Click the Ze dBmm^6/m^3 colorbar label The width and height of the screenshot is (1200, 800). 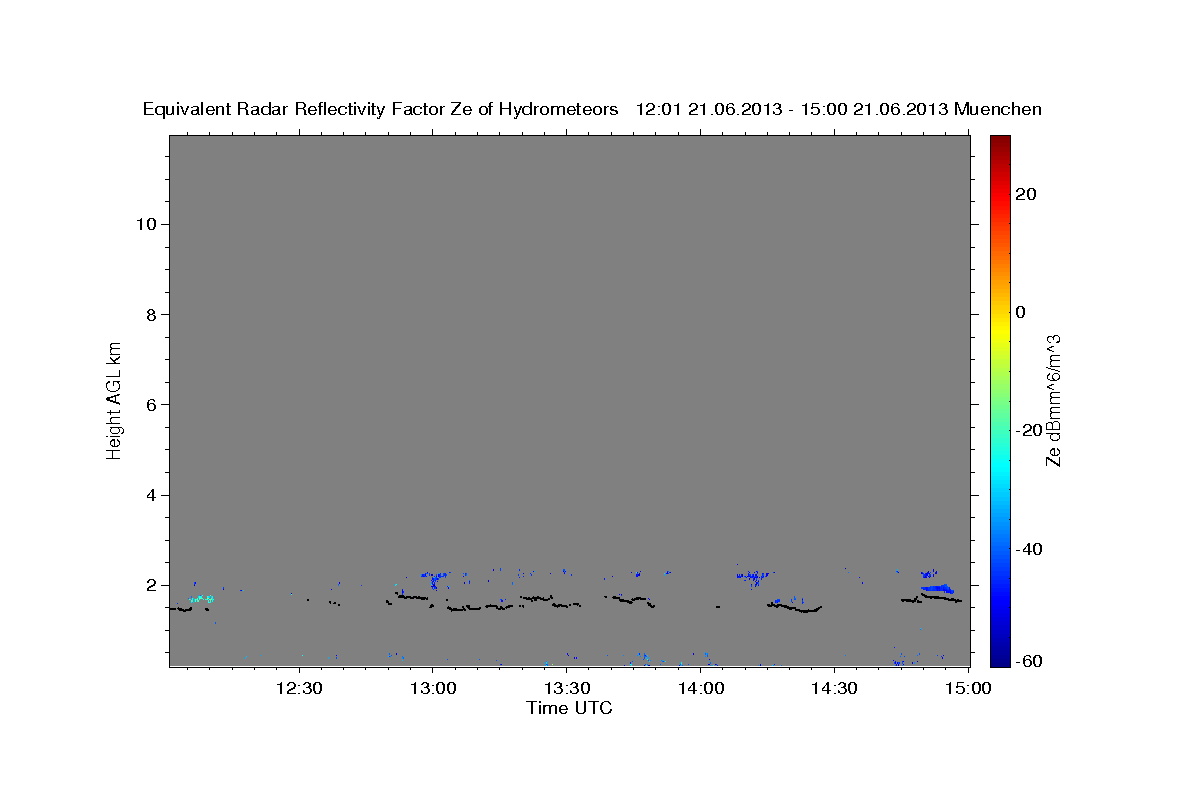(x=1053, y=400)
